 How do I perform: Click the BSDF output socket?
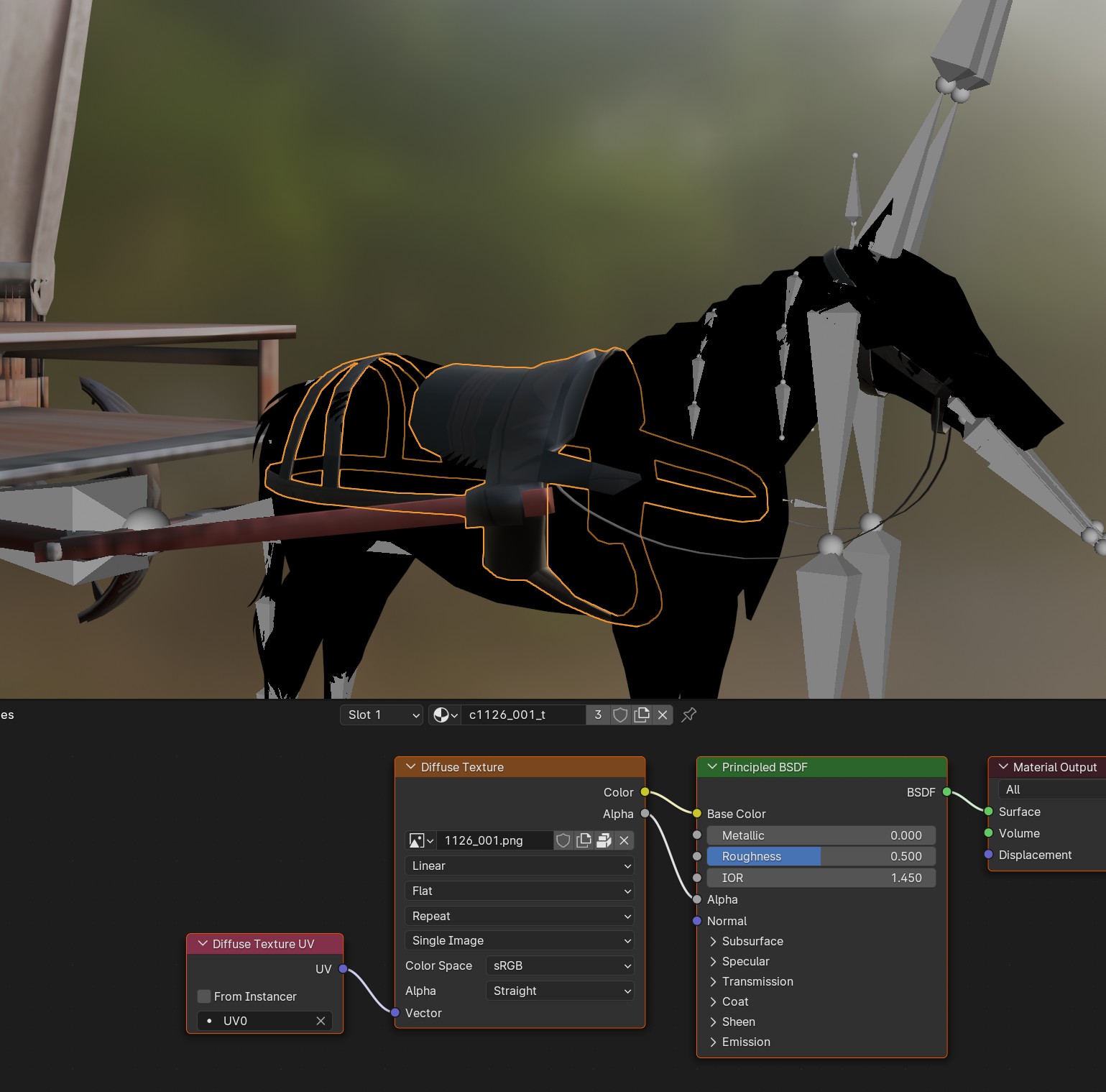pyautogui.click(x=946, y=792)
